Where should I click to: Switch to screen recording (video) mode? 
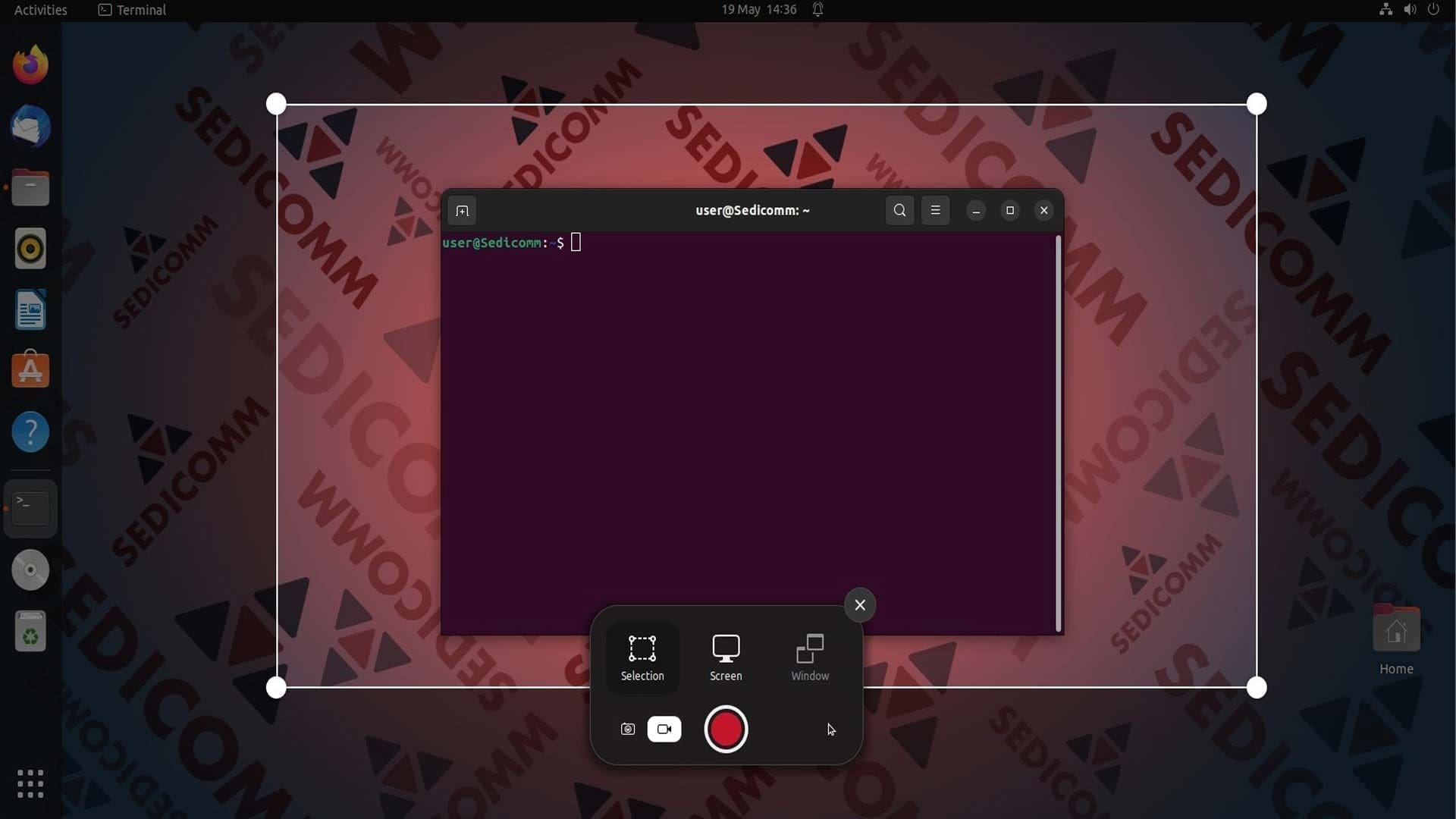coord(664,729)
